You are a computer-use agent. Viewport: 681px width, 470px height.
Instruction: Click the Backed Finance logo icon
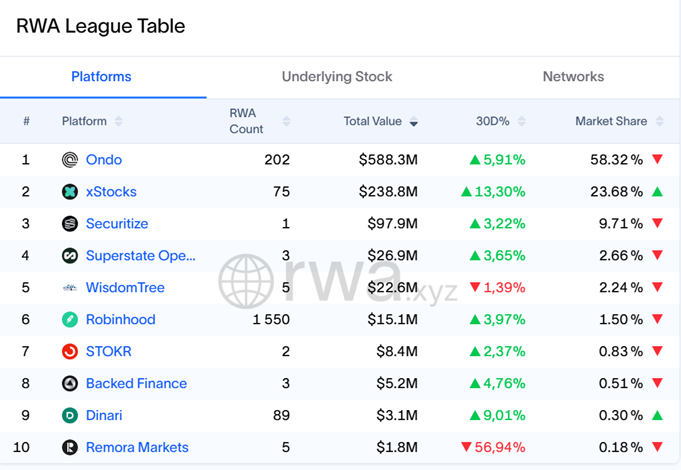pos(70,384)
